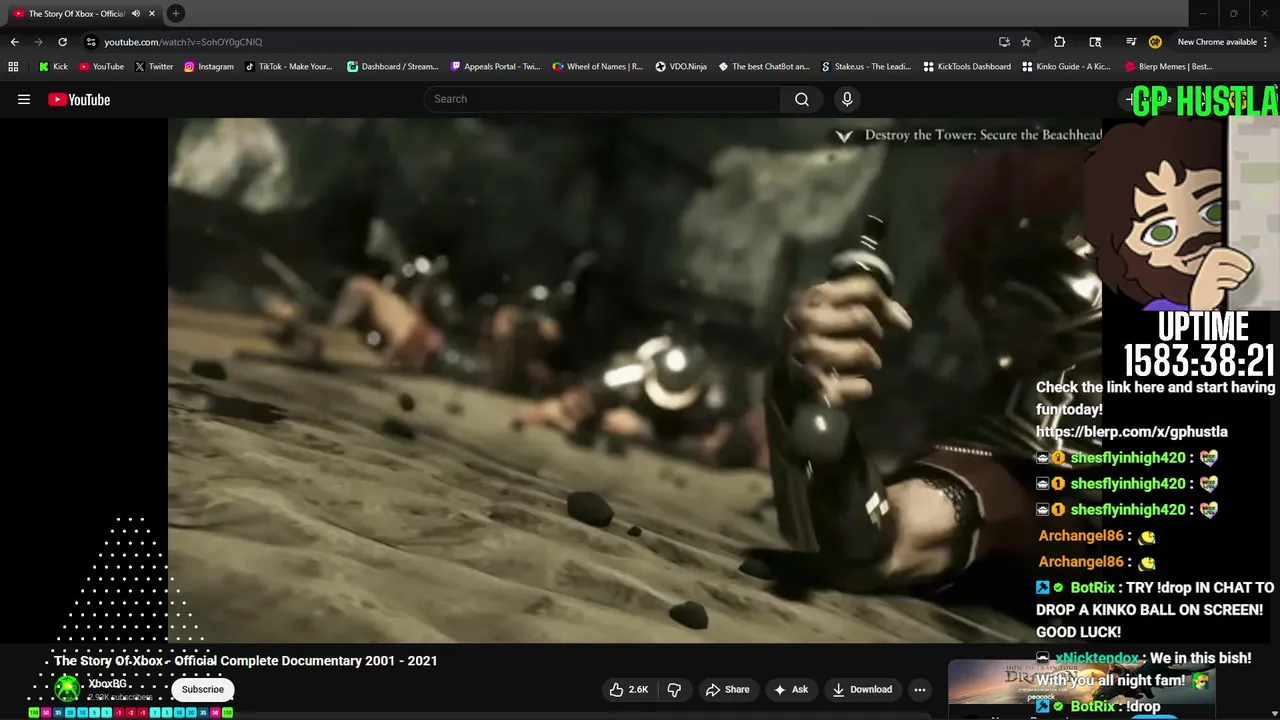This screenshot has height=720, width=1280.
Task: Open Appeals Portal - Twi... bookmark
Action: tap(495, 67)
